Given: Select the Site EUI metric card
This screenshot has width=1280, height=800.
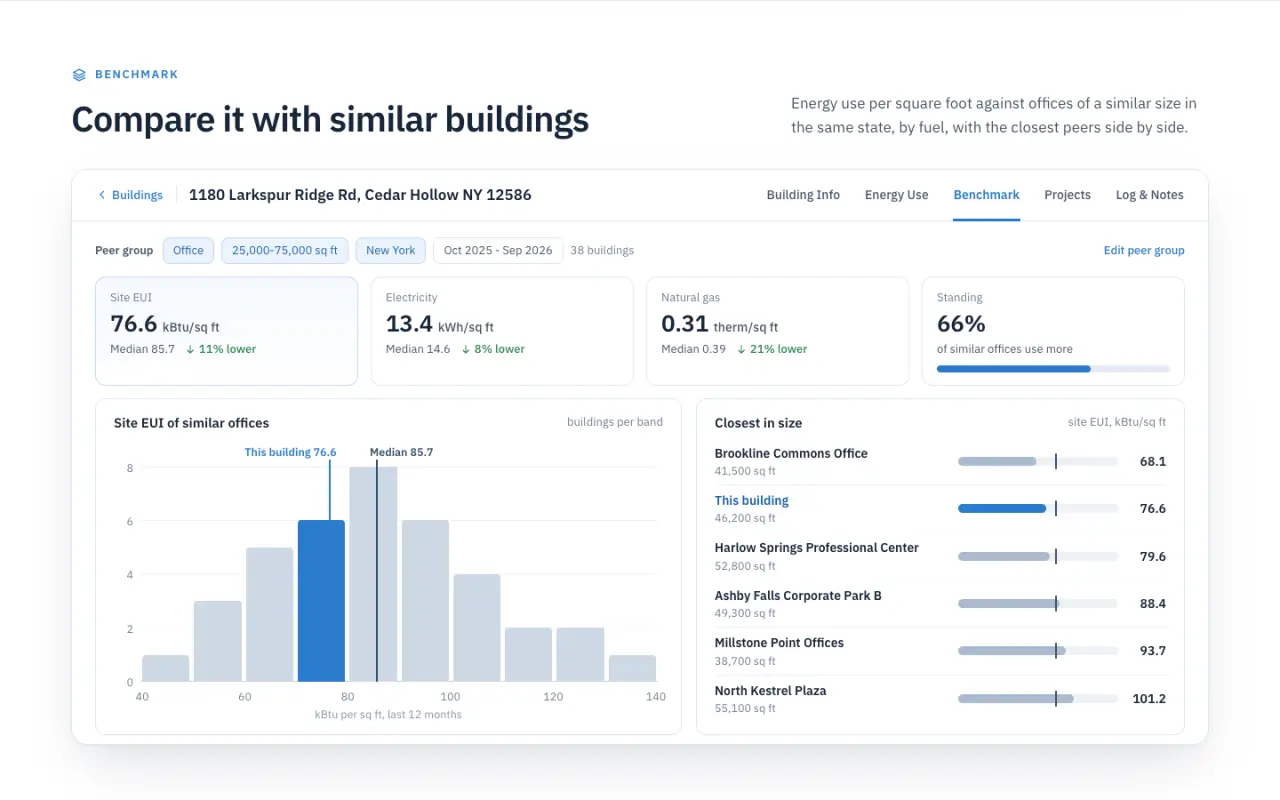Looking at the screenshot, I should (226, 331).
